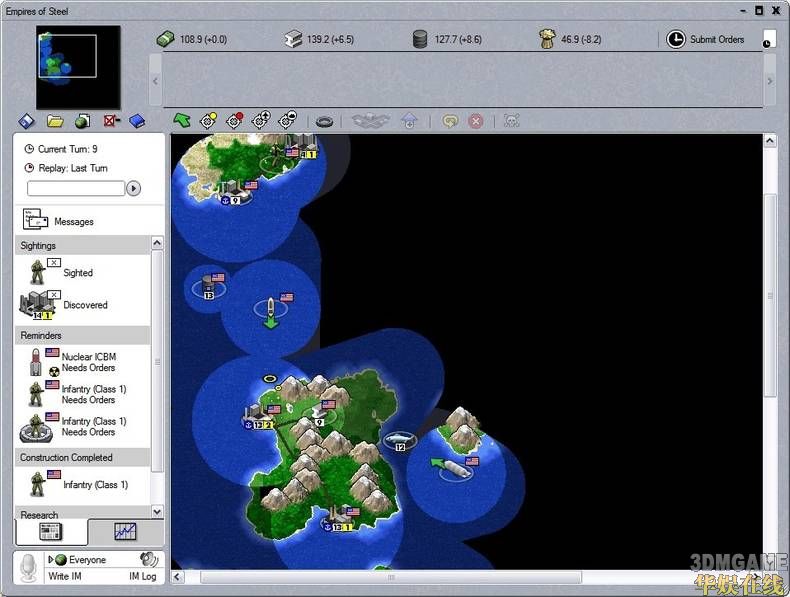The height and width of the screenshot is (597, 790).
Task: Click the globe world icon in toolbar
Action: point(83,121)
